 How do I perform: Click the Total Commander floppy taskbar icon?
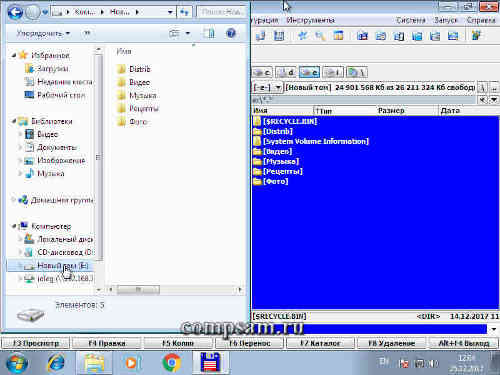tap(210, 362)
